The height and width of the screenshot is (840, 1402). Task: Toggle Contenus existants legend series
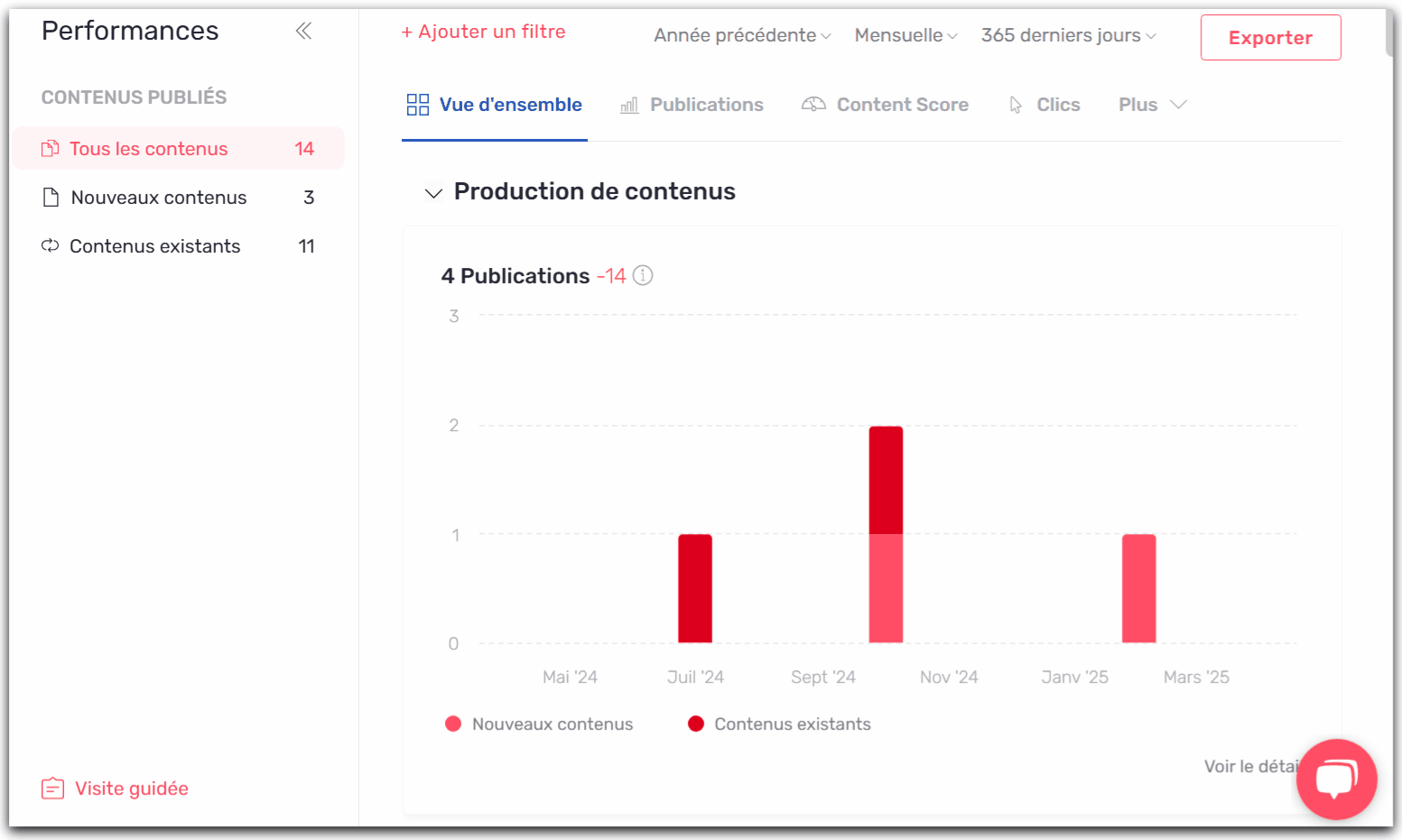click(780, 725)
